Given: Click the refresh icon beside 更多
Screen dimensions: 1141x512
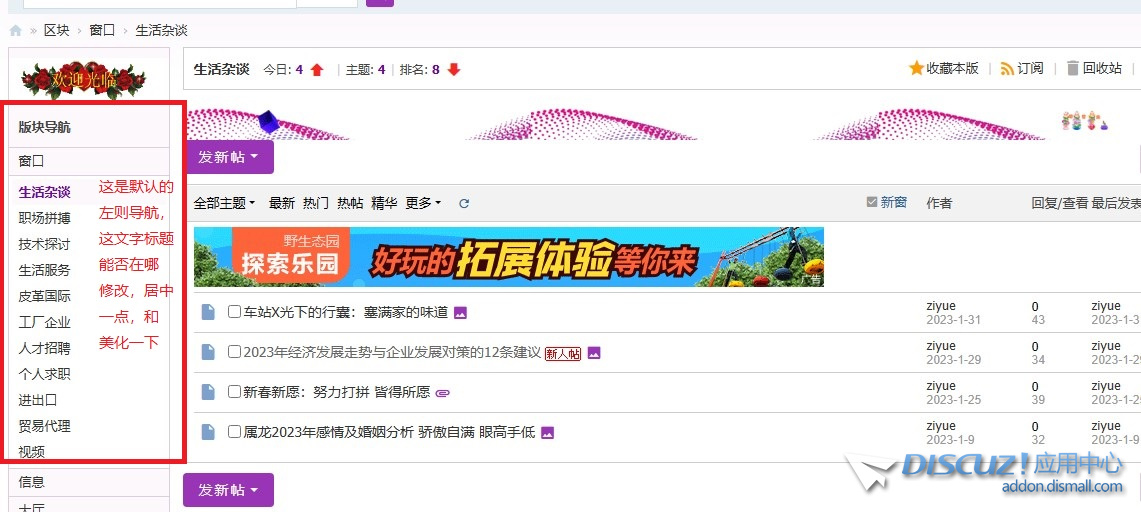Looking at the screenshot, I should (464, 203).
